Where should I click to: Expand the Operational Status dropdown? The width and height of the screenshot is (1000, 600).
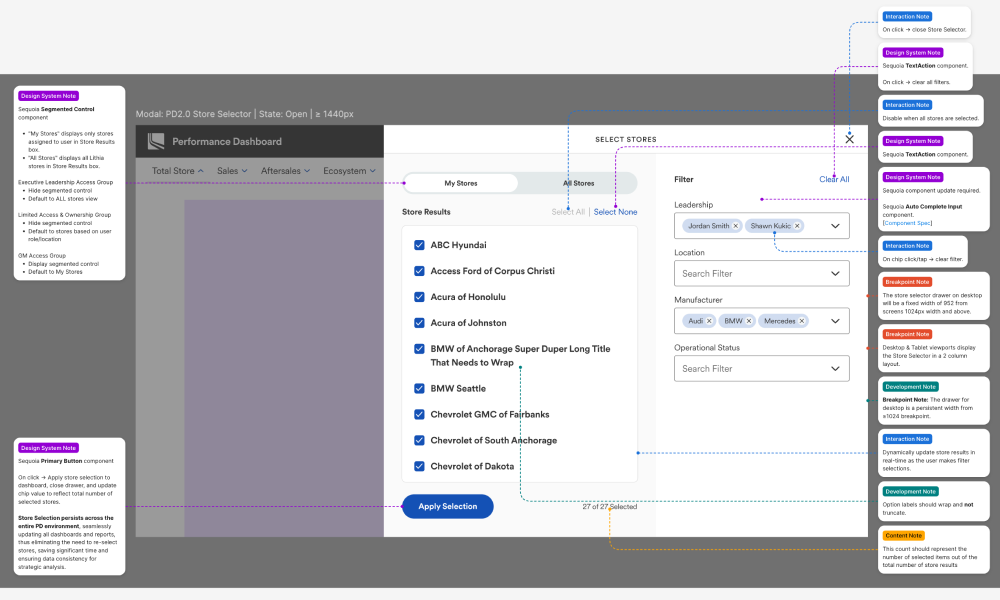pos(835,369)
